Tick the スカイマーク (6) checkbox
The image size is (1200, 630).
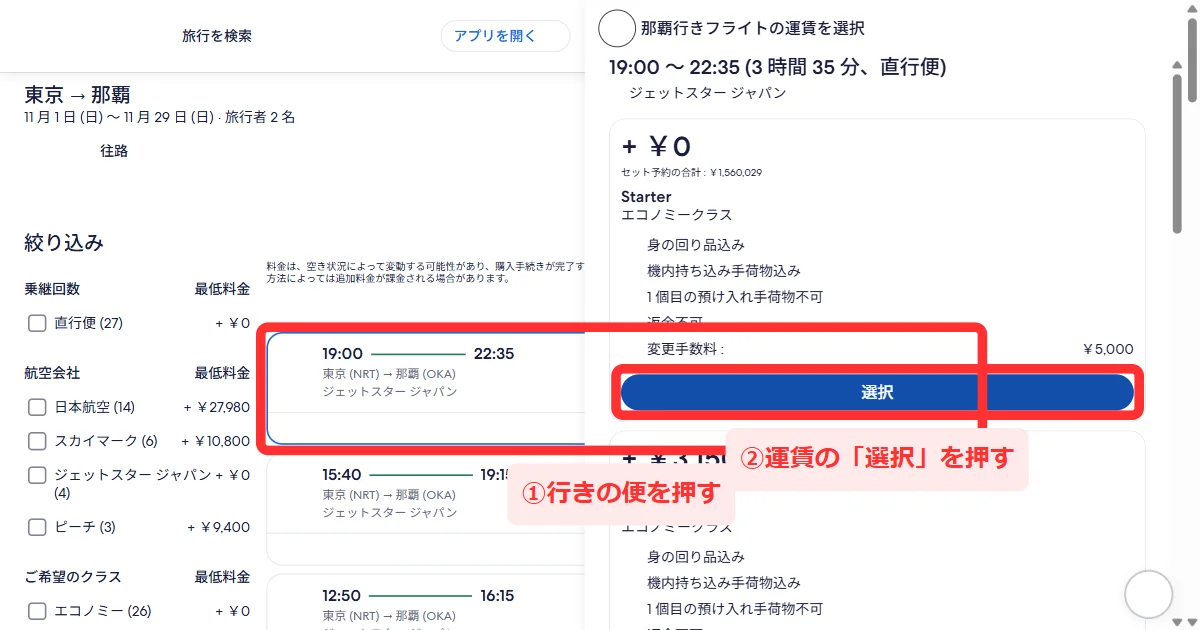37,441
